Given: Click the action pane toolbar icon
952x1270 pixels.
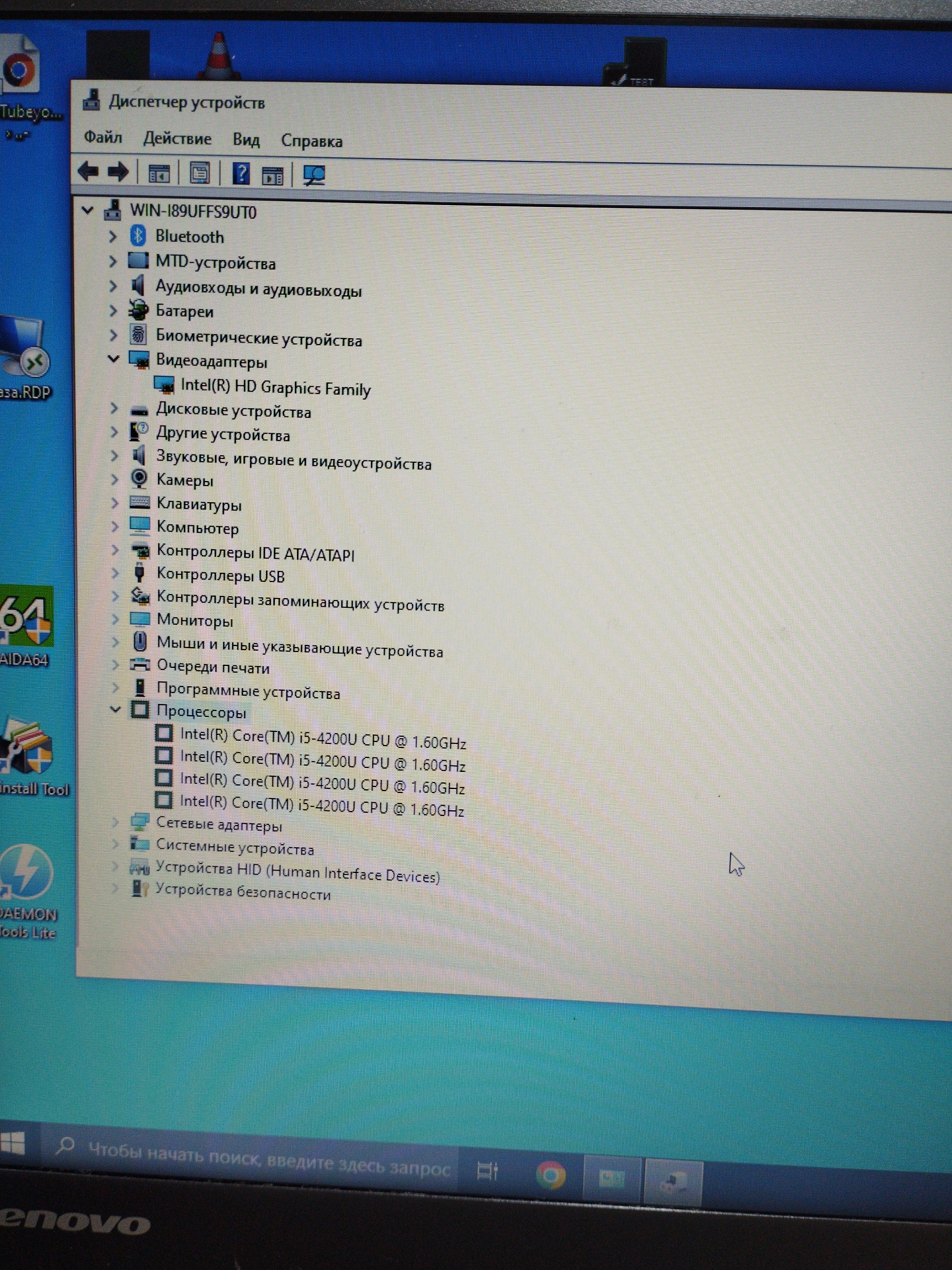Looking at the screenshot, I should [273, 176].
